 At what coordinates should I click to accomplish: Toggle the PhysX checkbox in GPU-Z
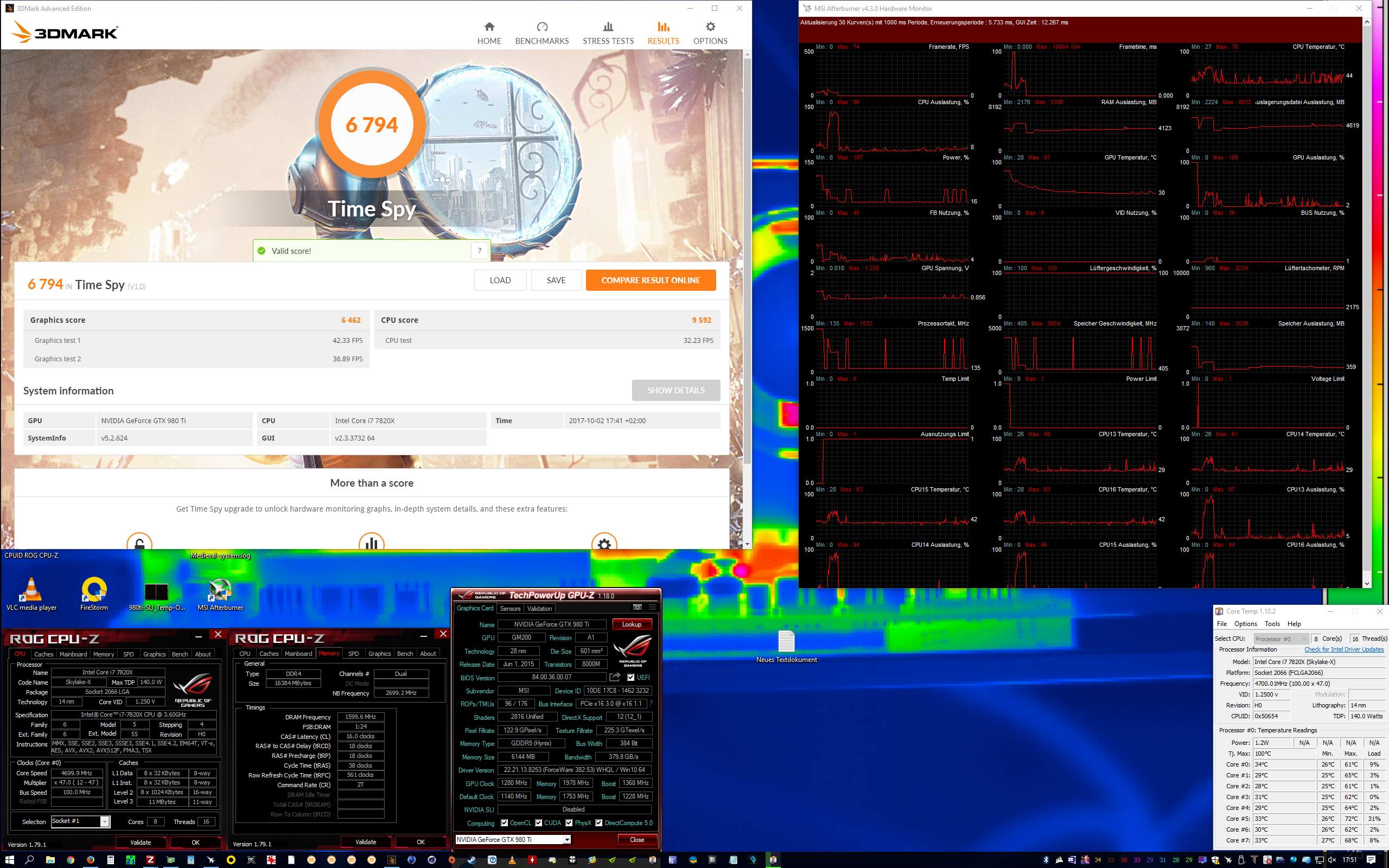[x=569, y=822]
